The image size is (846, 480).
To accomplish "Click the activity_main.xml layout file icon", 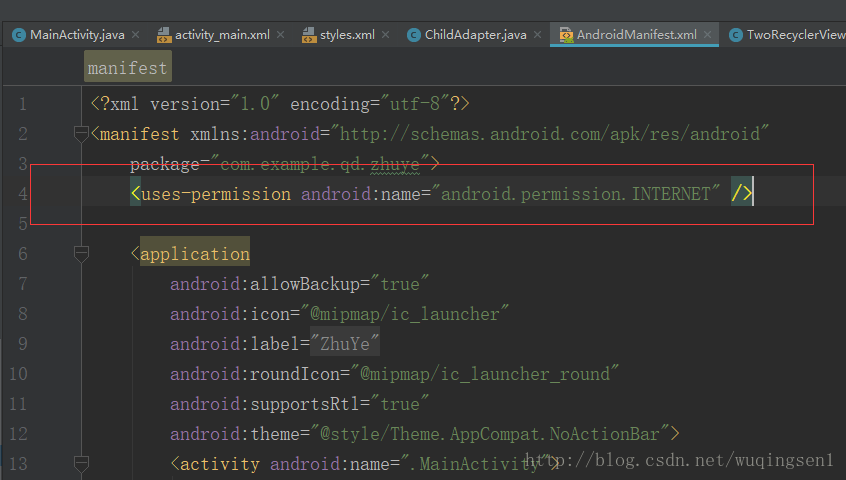I will point(164,35).
